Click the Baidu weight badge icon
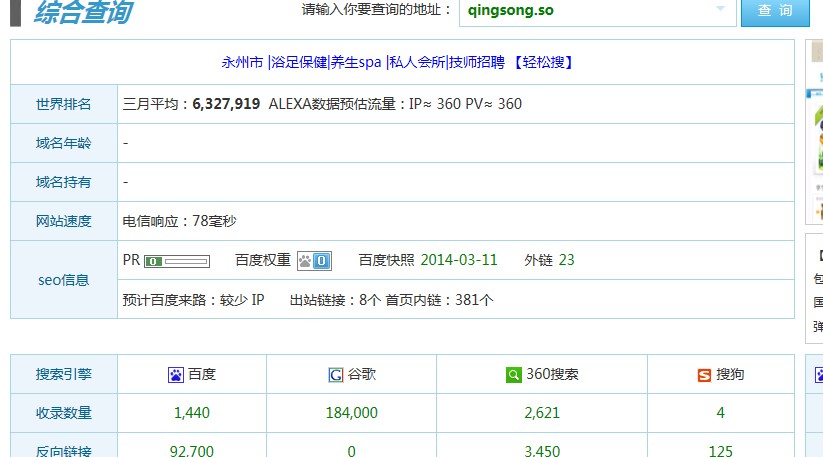The height and width of the screenshot is (457, 823). point(314,261)
